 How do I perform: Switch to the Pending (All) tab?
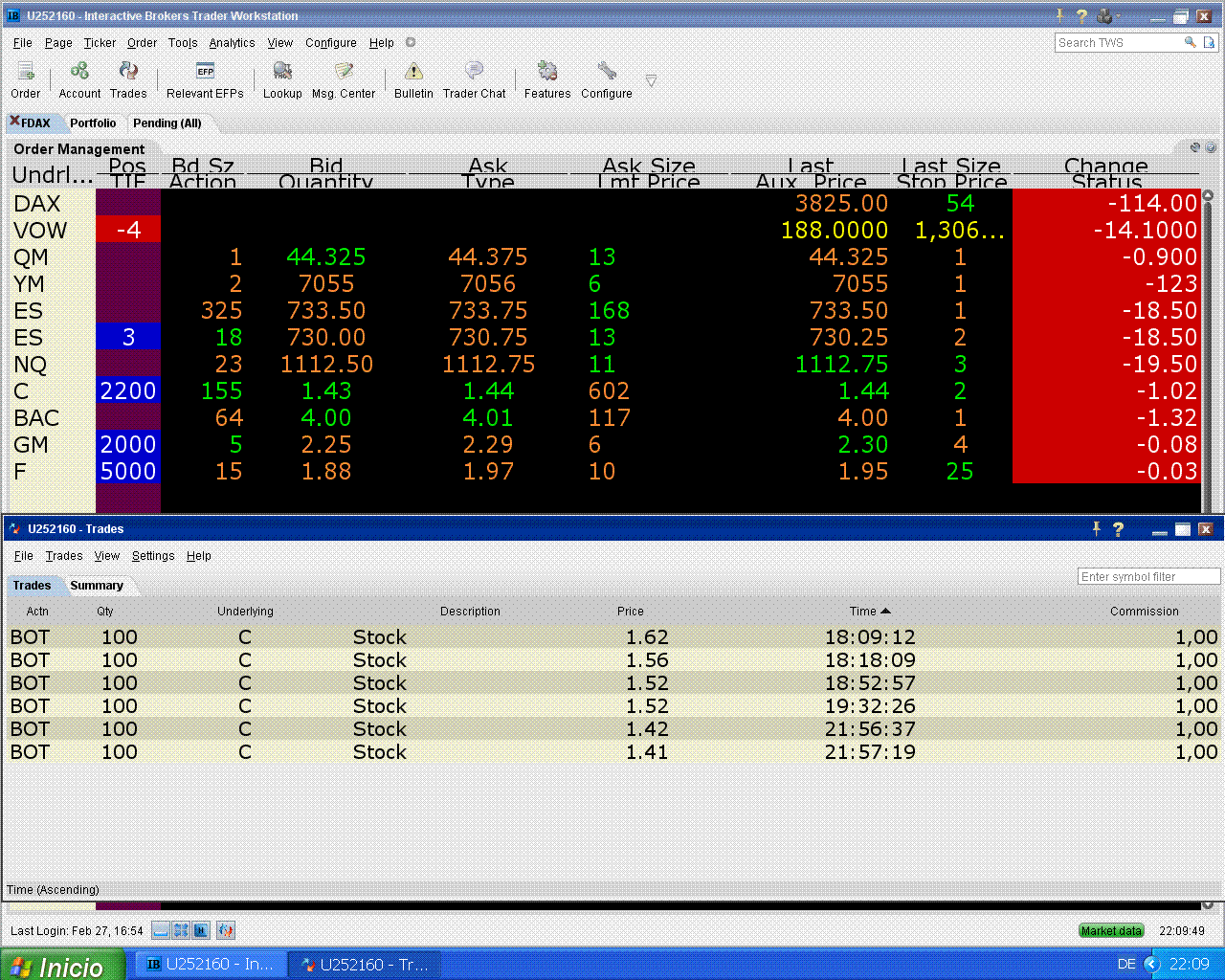coord(167,123)
